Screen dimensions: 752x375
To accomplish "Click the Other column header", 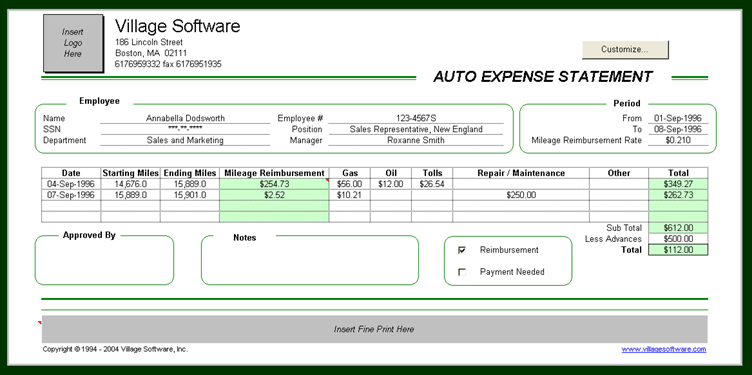I will (x=619, y=173).
